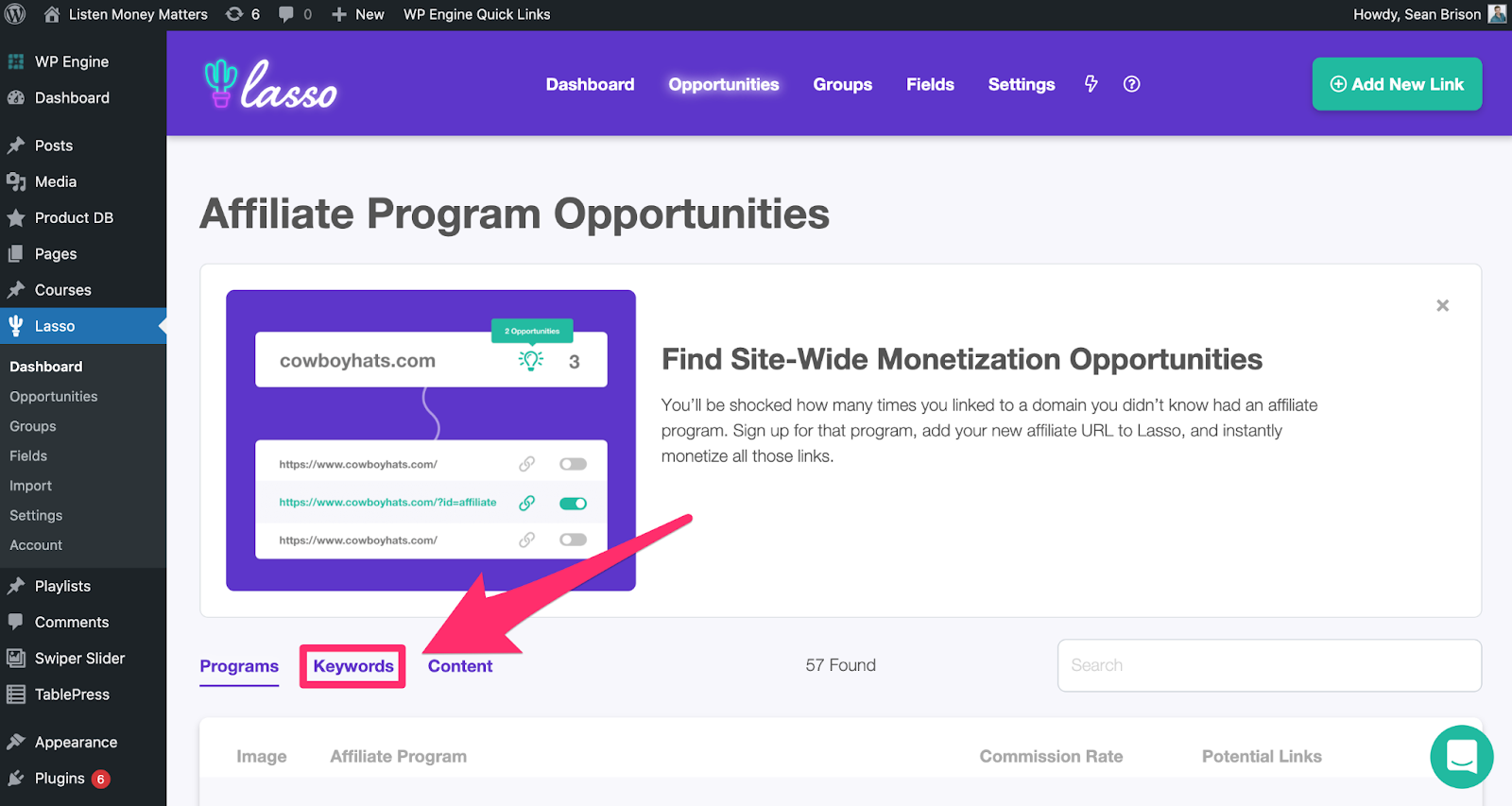The height and width of the screenshot is (806, 1512).
Task: Open Lasso Dashboard submenu item
Action: point(45,367)
